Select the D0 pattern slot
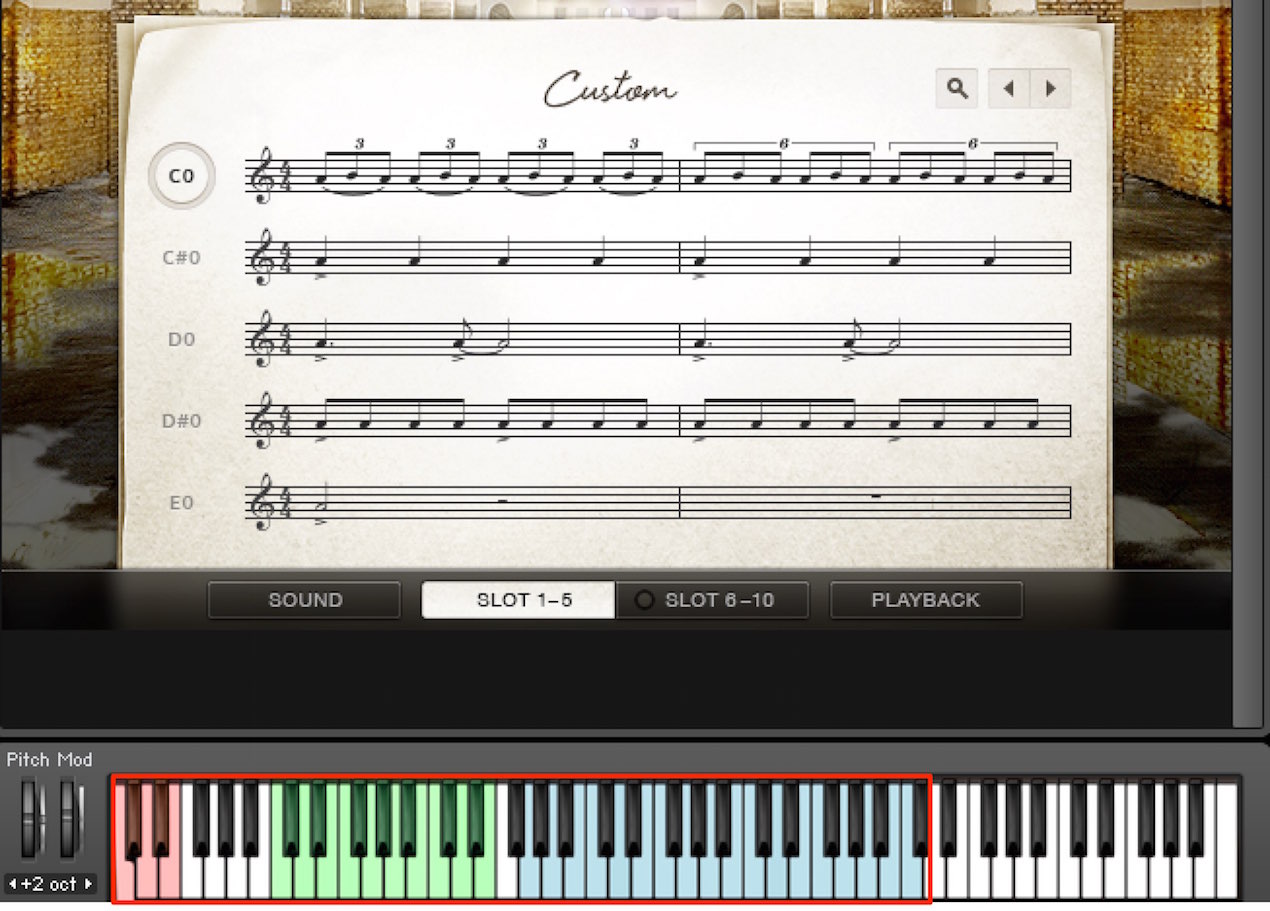1270x911 pixels. tap(181, 339)
